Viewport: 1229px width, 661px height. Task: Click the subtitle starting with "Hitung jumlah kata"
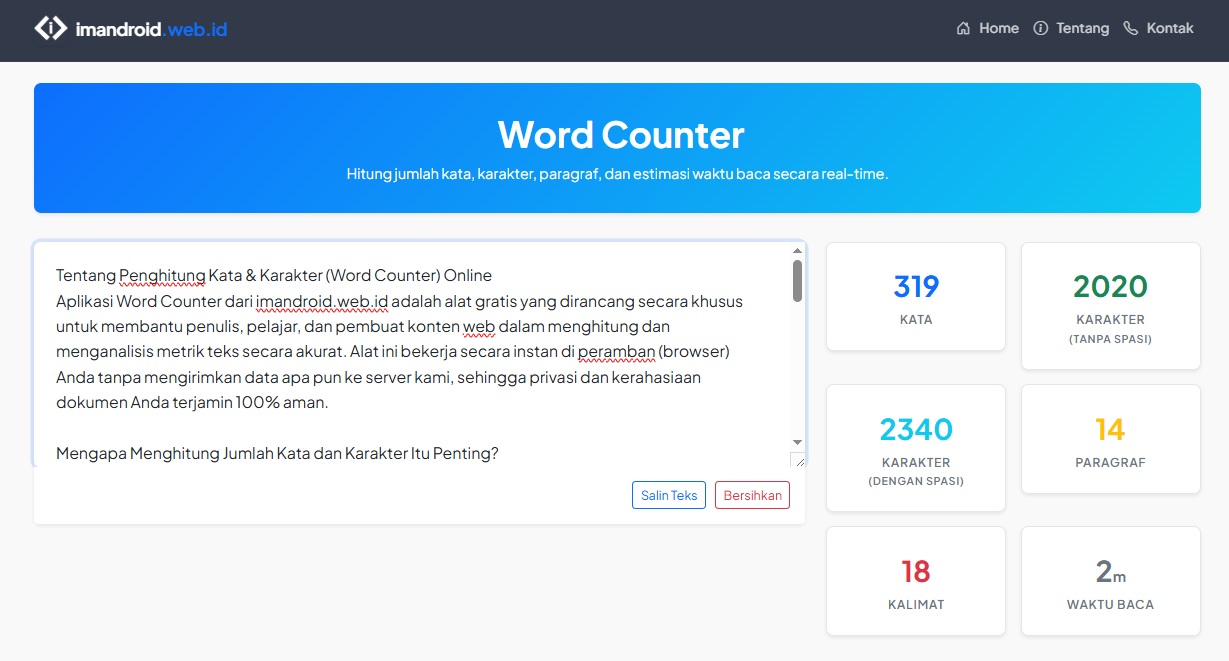(x=617, y=174)
